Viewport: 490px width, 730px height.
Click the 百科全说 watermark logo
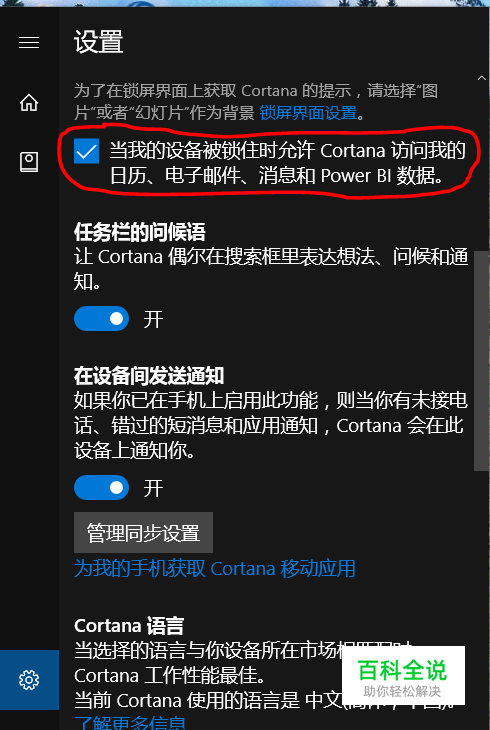[403, 676]
